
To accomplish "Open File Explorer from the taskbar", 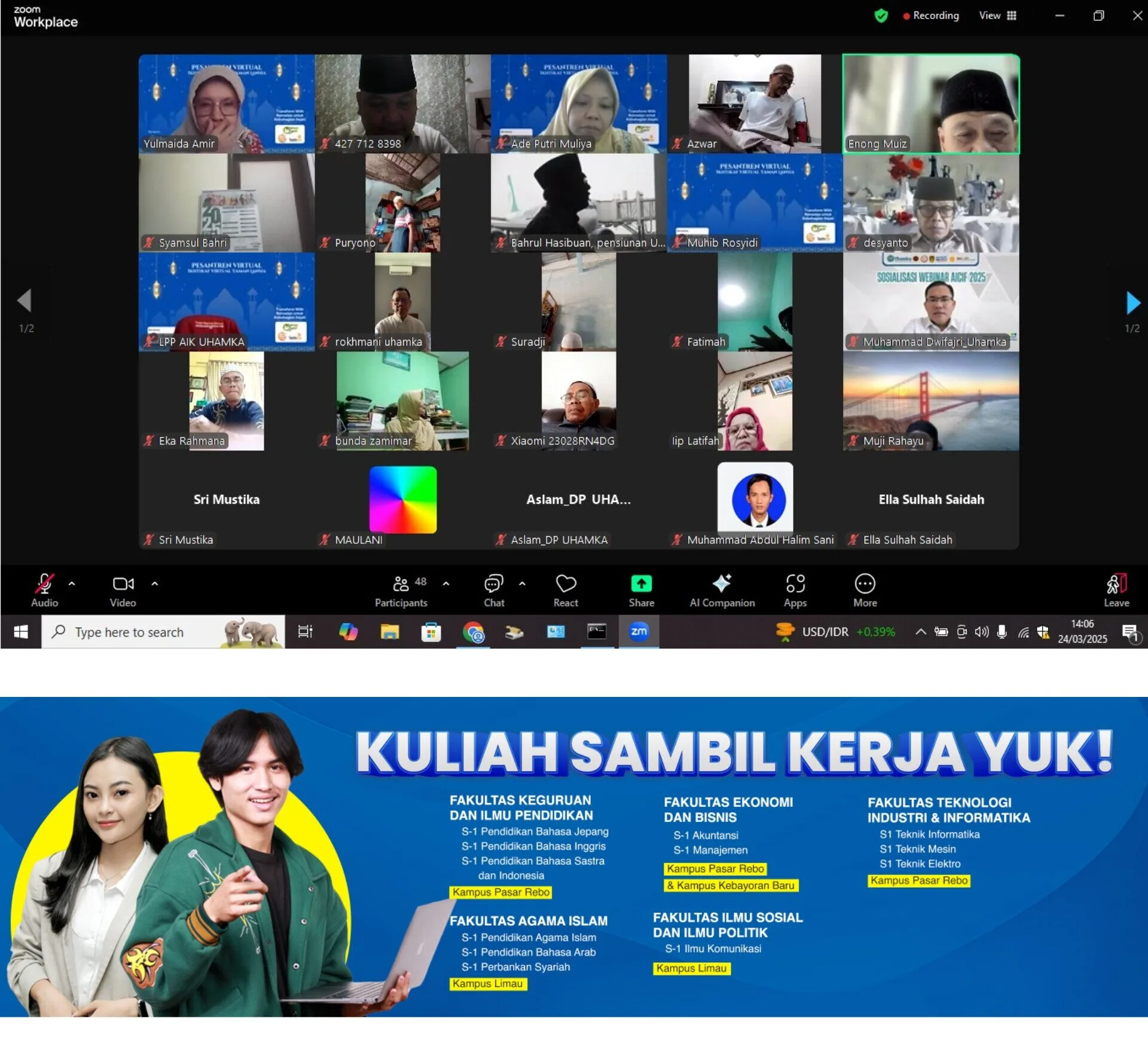I will click(x=390, y=632).
